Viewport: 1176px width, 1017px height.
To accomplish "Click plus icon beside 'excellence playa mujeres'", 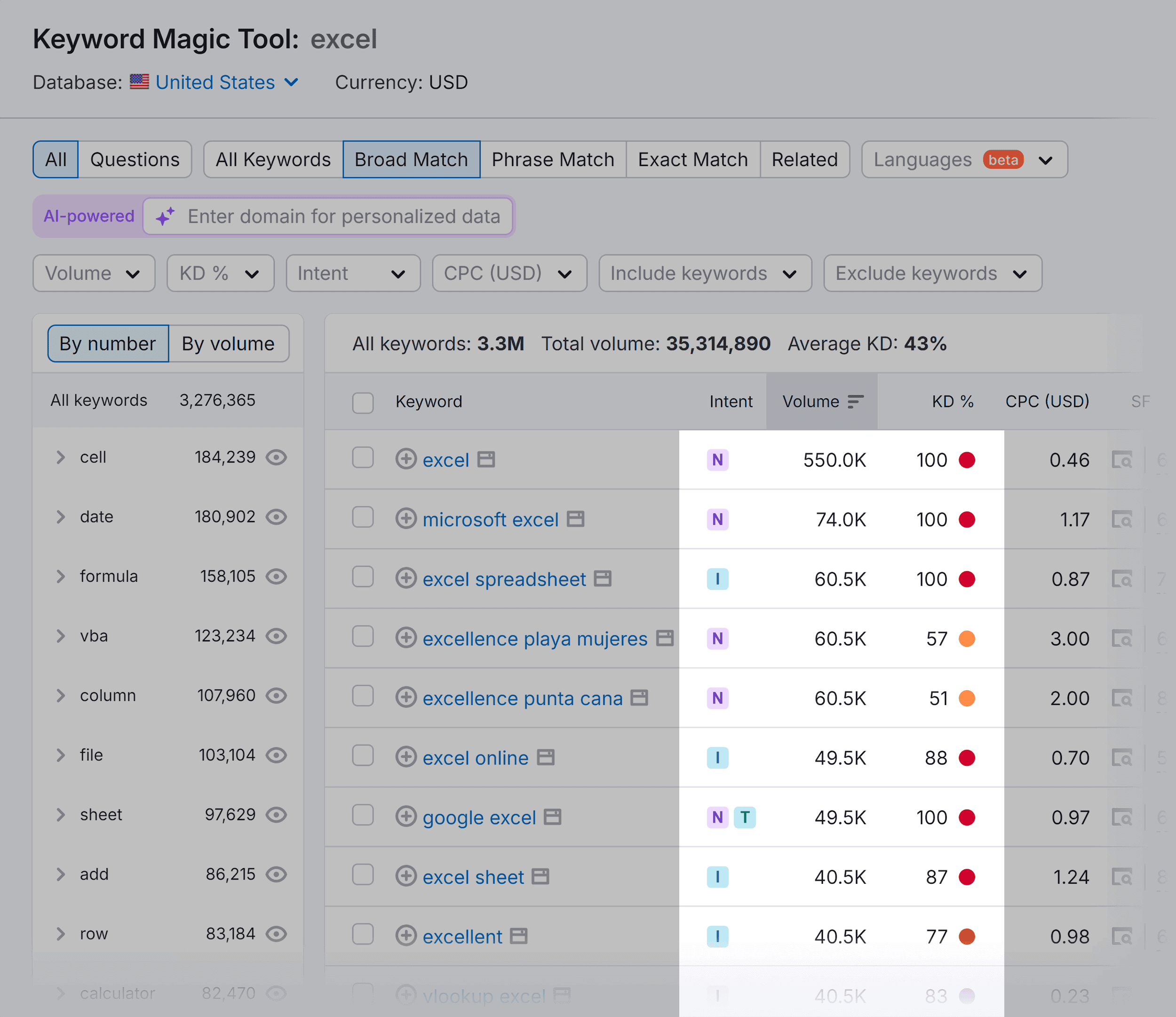I will coord(406,638).
